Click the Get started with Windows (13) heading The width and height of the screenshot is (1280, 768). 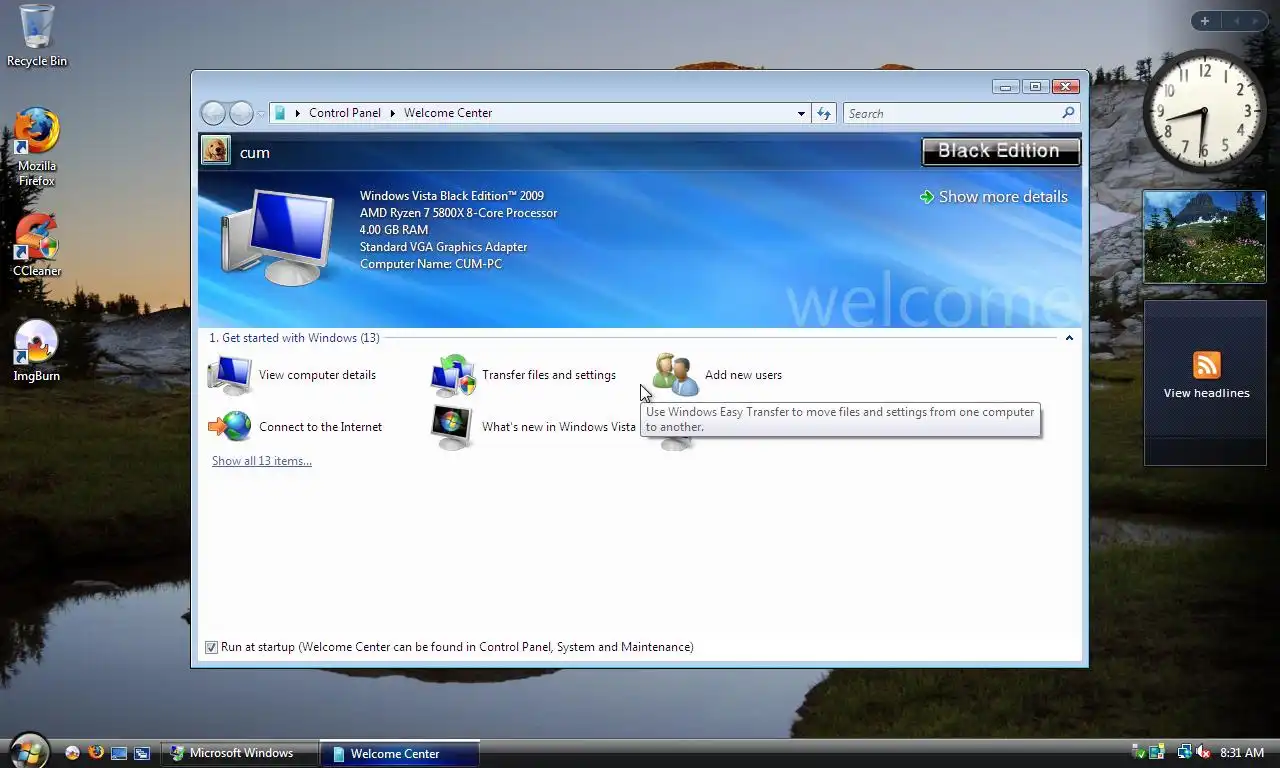pos(294,338)
